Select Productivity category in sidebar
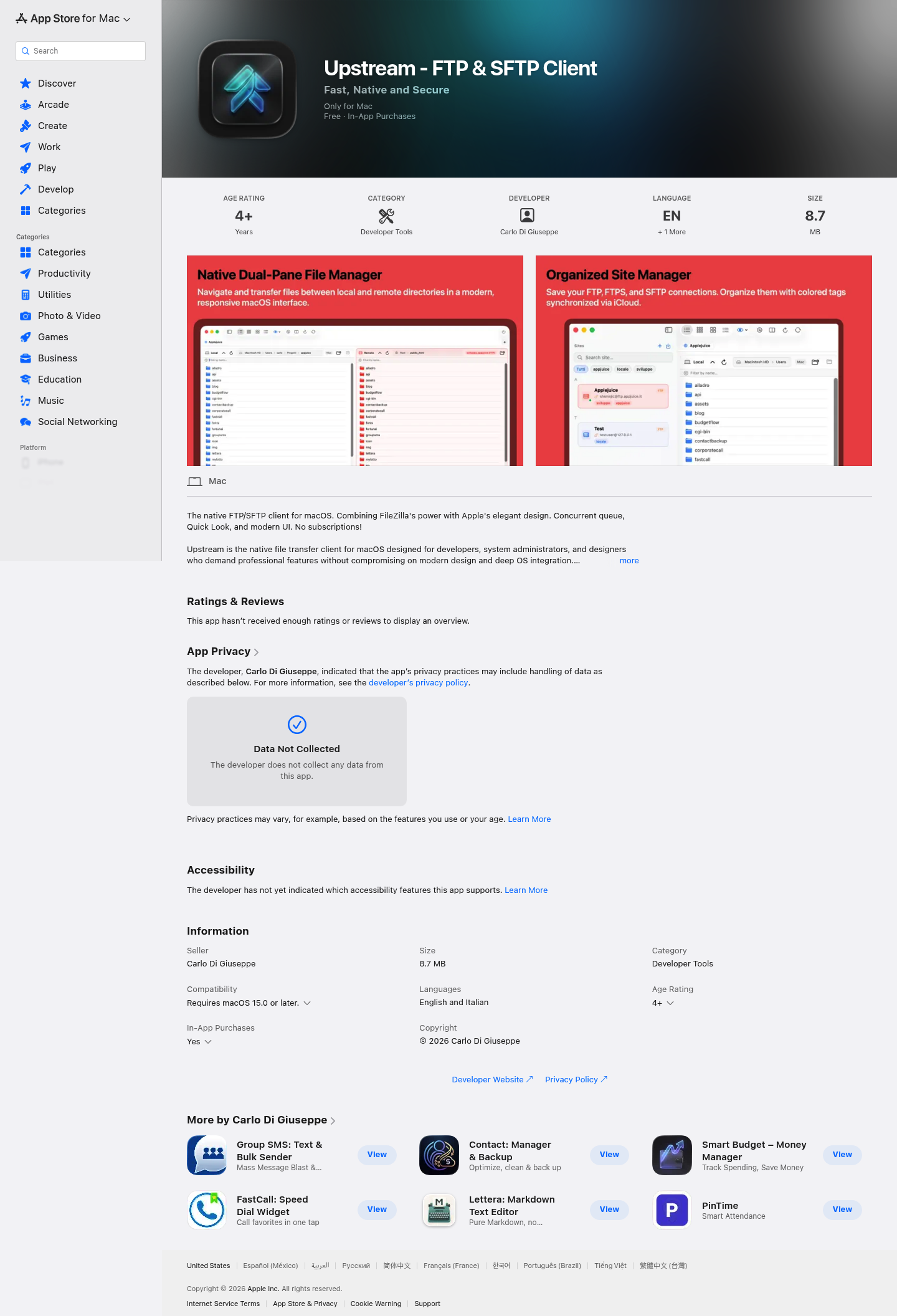The width and height of the screenshot is (897, 1316). [x=64, y=274]
